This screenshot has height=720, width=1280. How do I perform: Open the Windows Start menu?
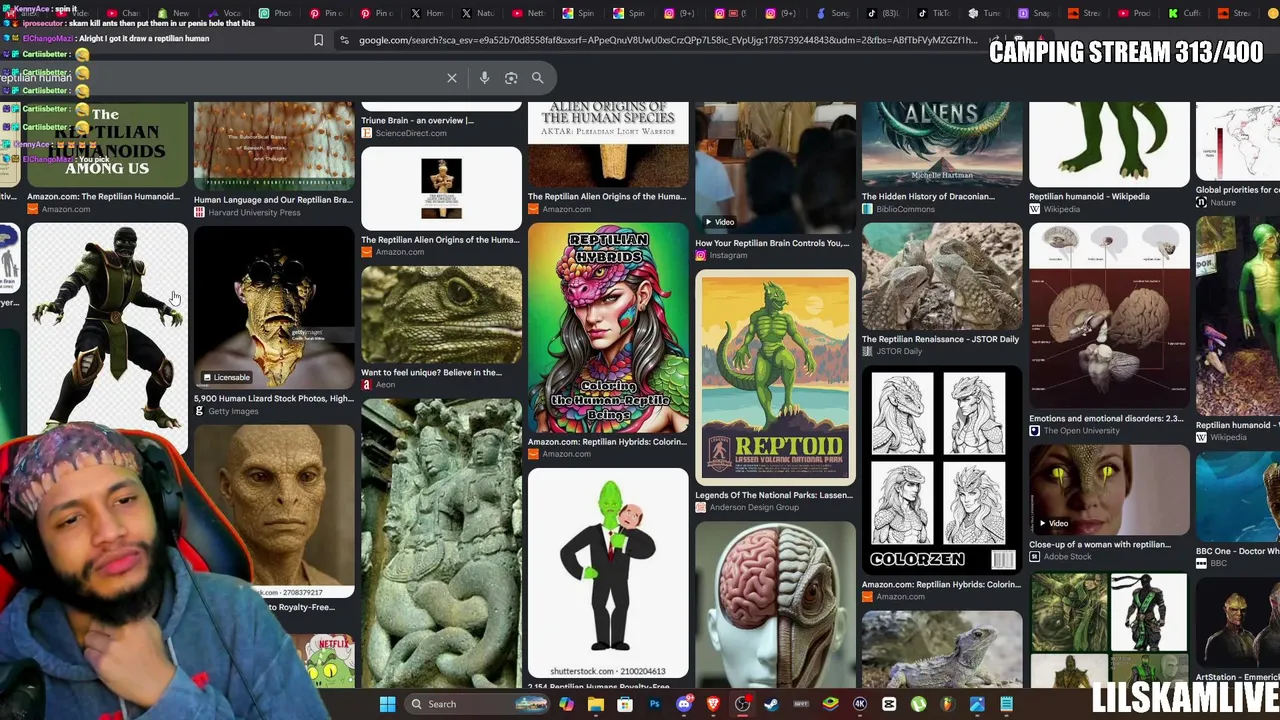387,704
